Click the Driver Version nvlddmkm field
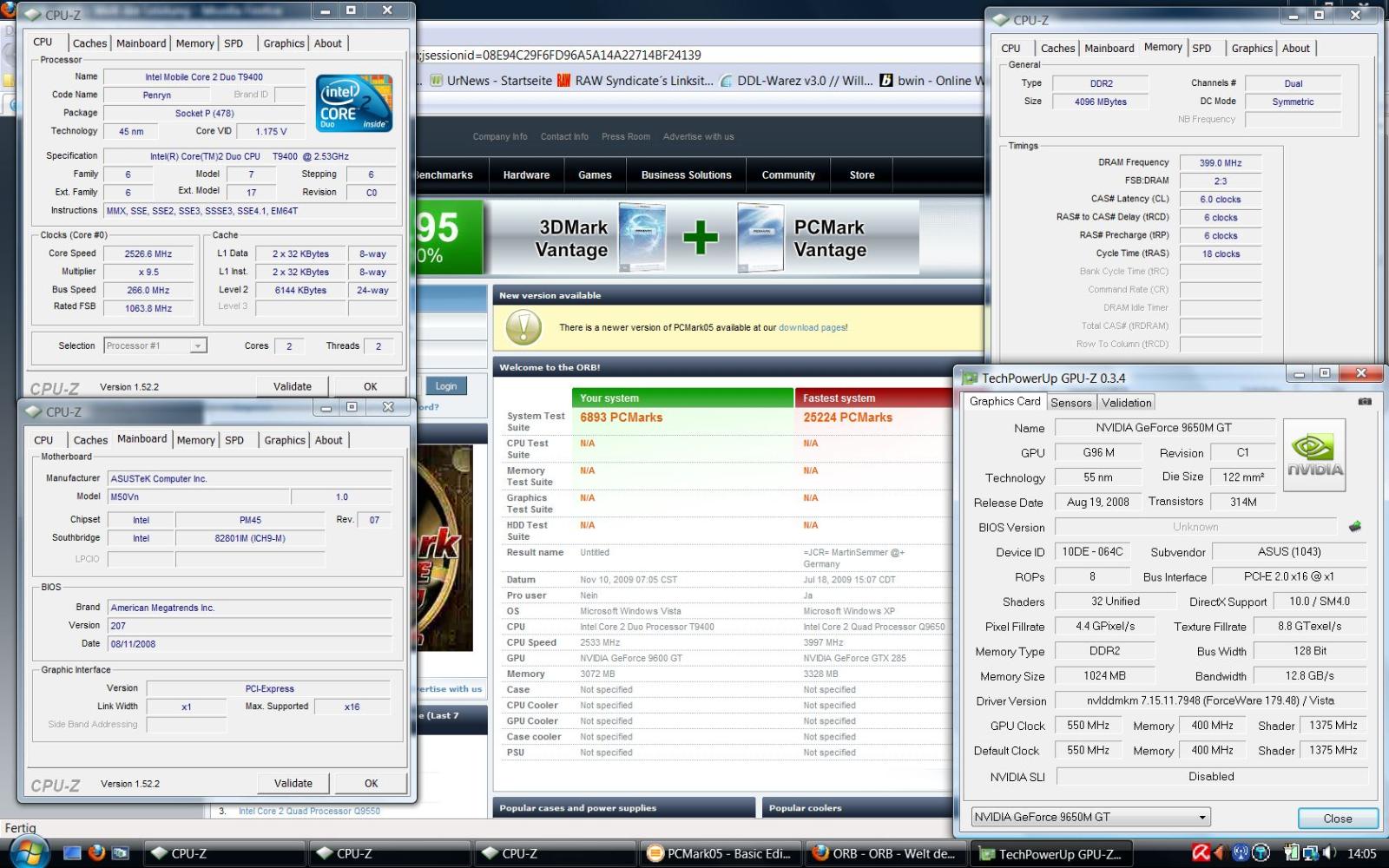The width and height of the screenshot is (1389, 868). click(1211, 700)
